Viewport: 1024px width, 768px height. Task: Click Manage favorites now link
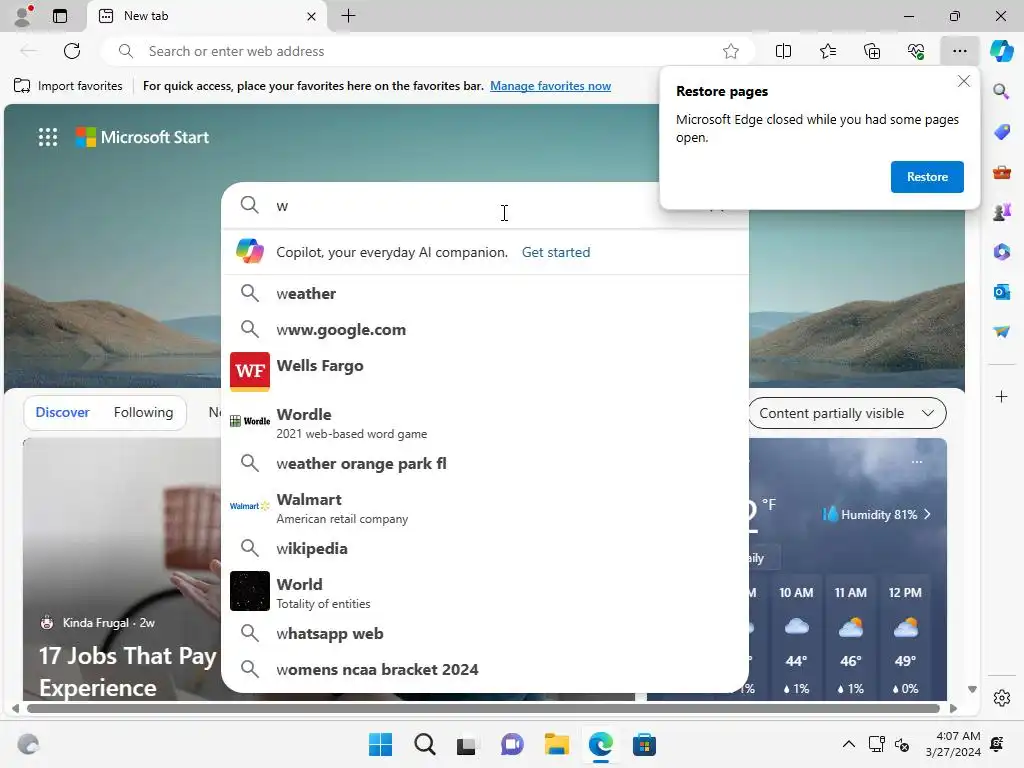coord(551,86)
